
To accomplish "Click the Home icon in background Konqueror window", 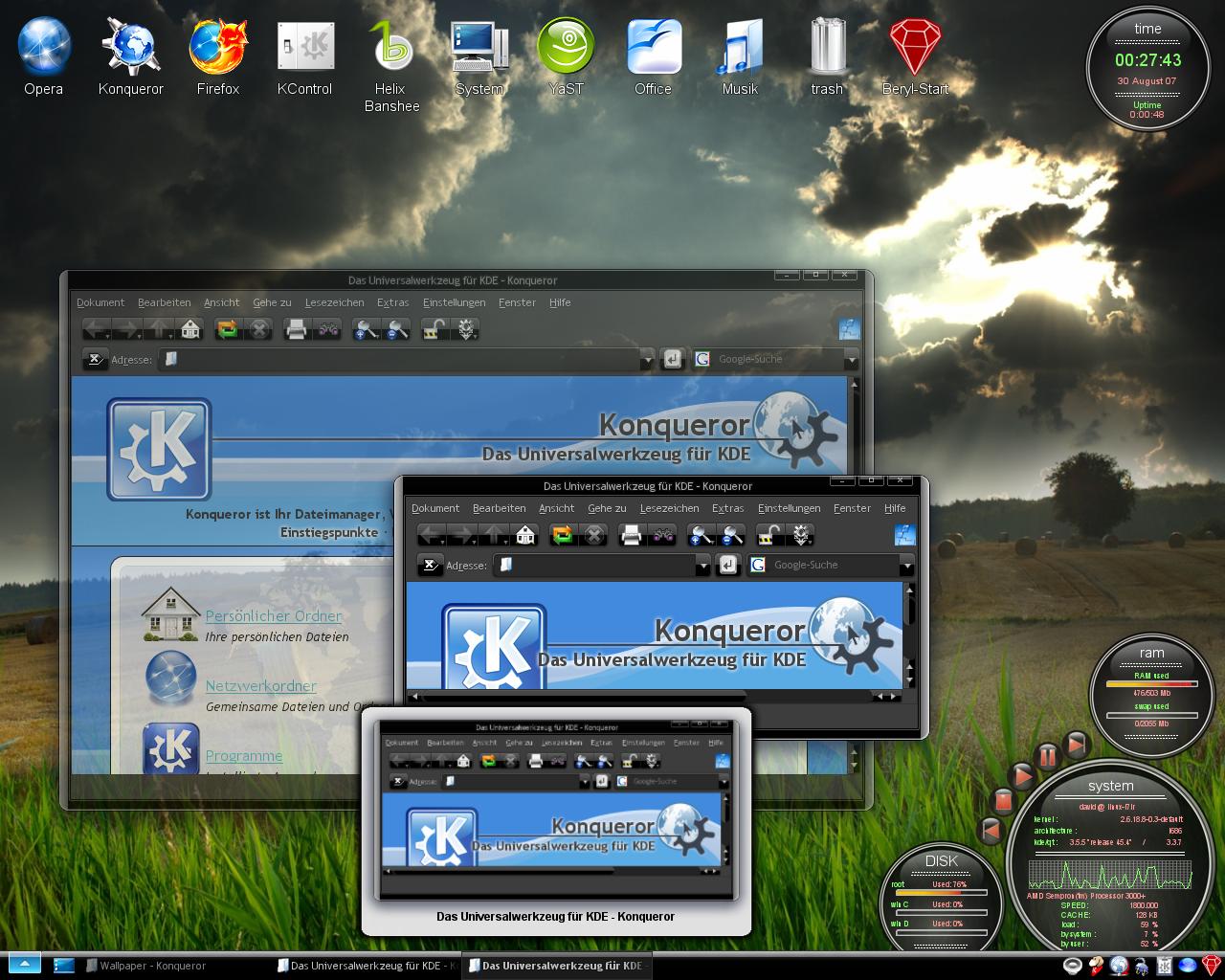I will (190, 329).
